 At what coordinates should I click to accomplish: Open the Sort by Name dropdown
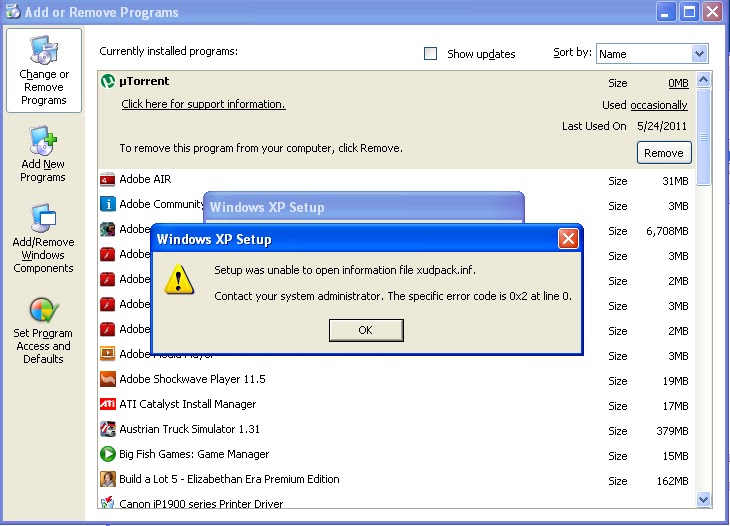pyautogui.click(x=652, y=54)
